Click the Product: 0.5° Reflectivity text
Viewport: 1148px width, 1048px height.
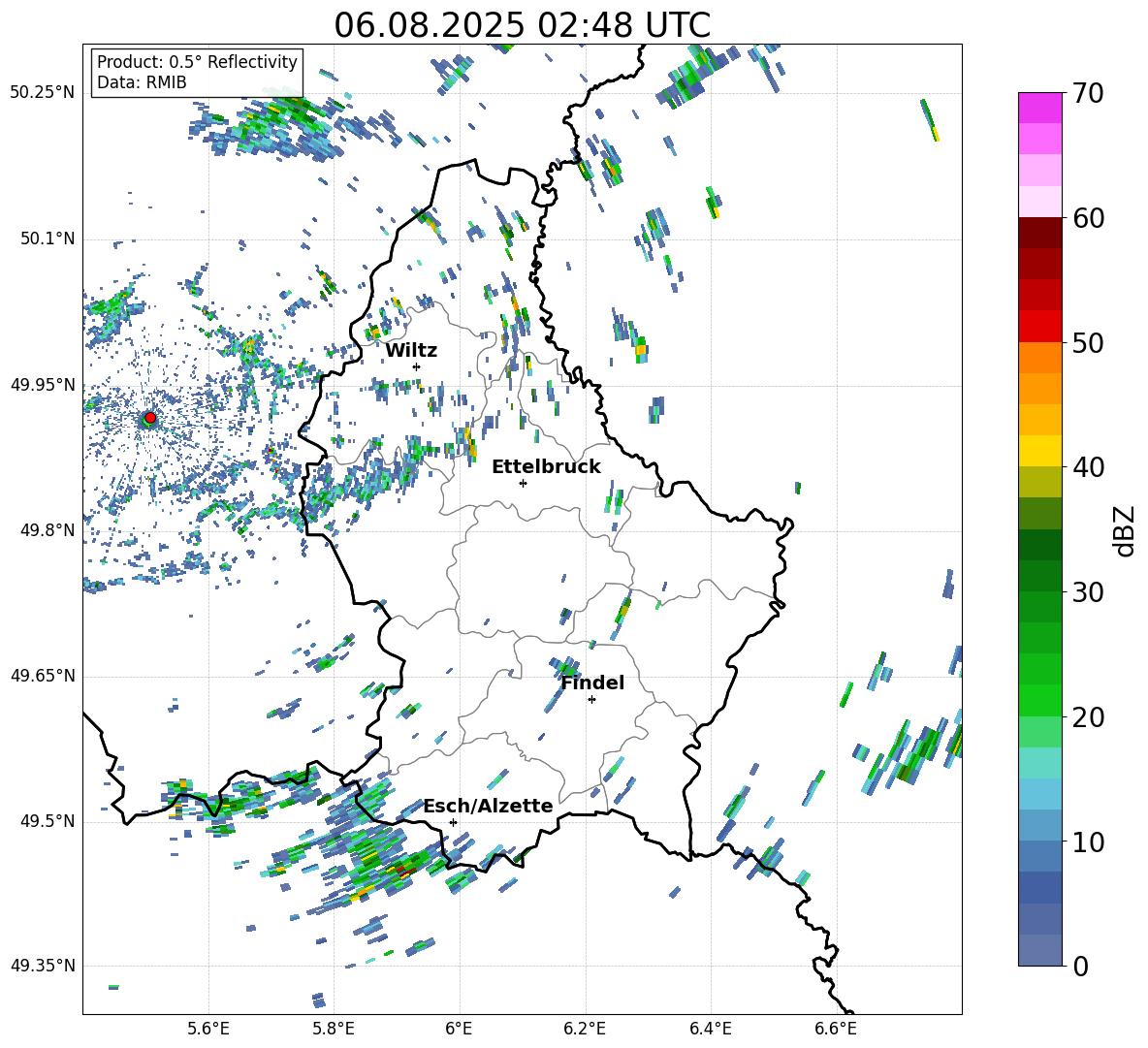click(x=197, y=62)
